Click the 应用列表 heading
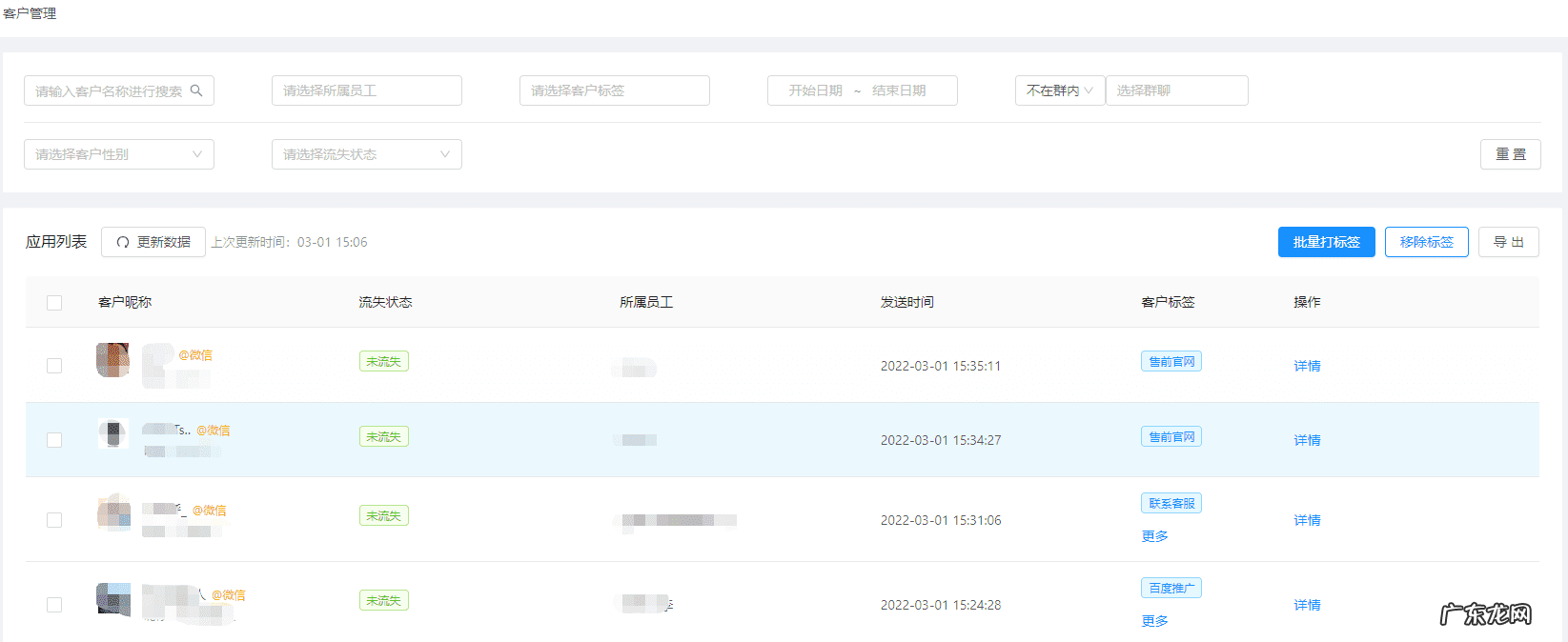The width and height of the screenshot is (1568, 642). point(56,242)
